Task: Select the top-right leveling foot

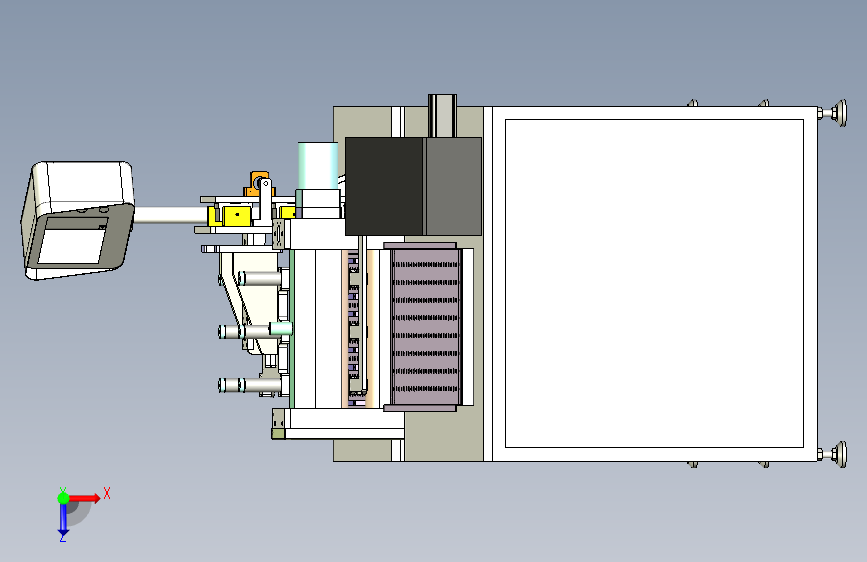Action: click(834, 113)
